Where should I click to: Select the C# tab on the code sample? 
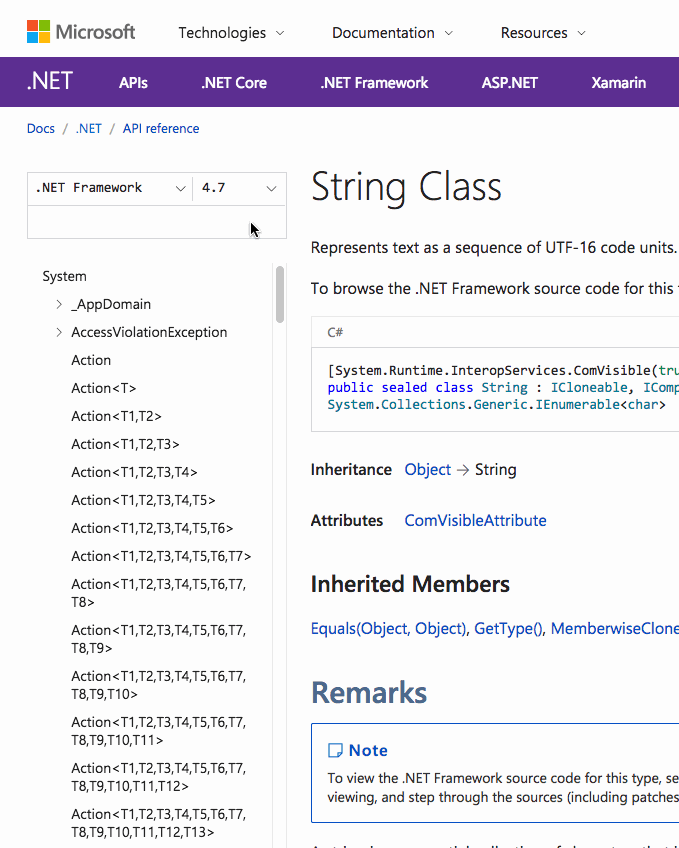[334, 331]
